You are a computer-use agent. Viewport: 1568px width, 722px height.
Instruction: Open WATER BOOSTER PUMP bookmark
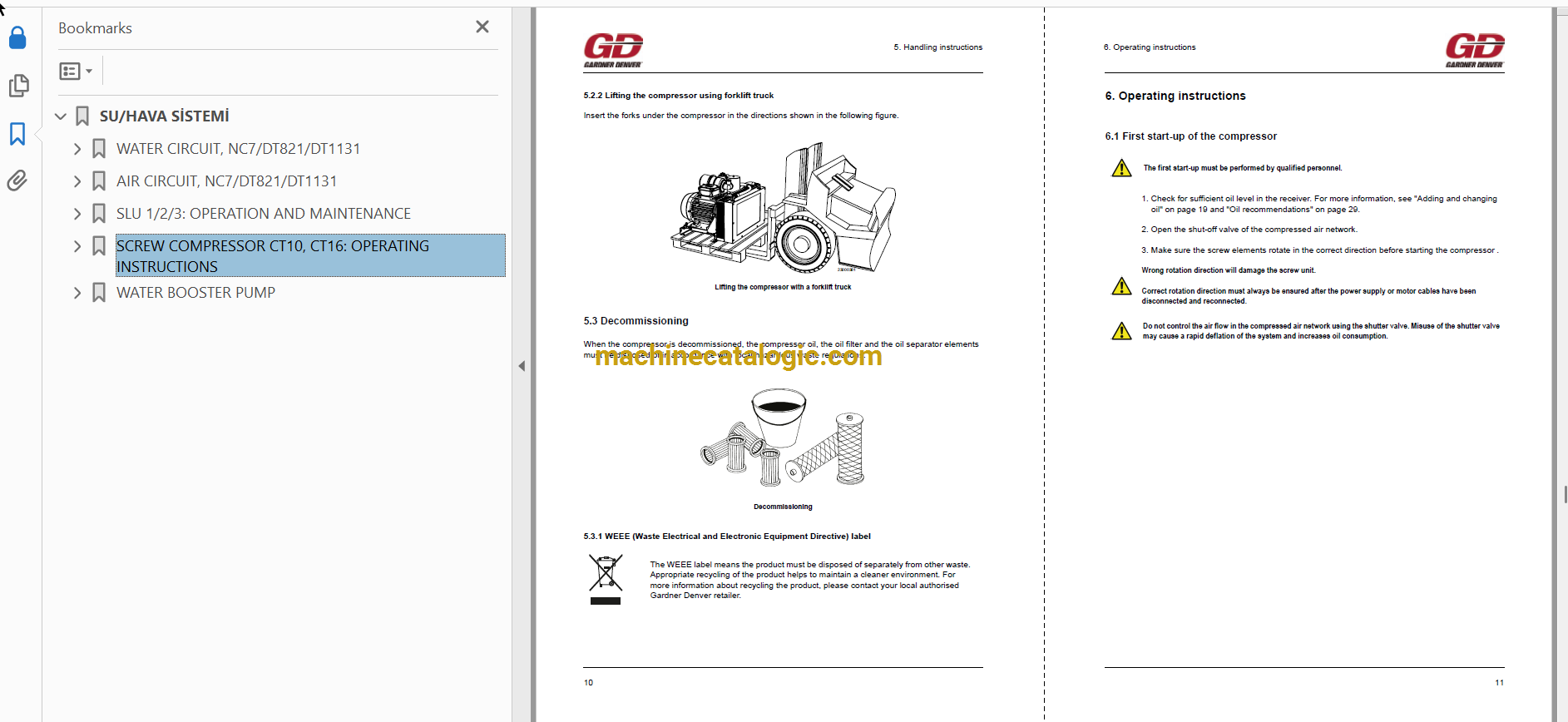pos(195,293)
